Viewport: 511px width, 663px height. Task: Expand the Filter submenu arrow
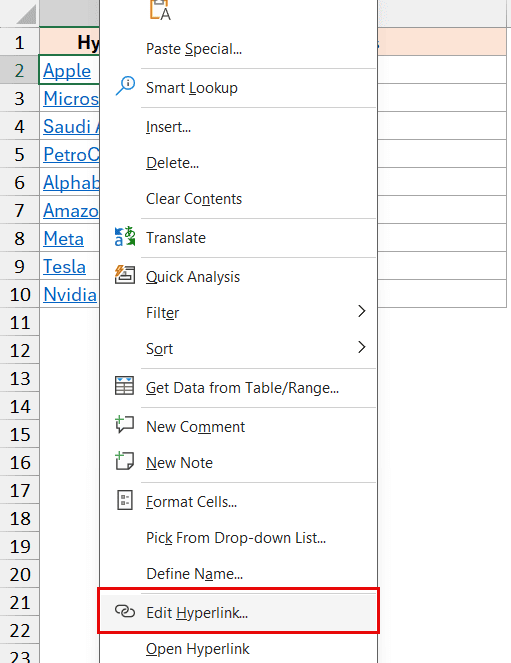[x=361, y=311]
